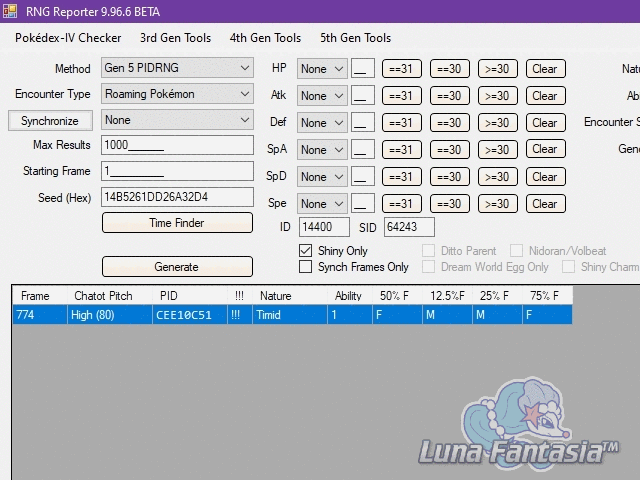This screenshot has width=640, height=480.
Task: Sort by the Frame column header
Action: (x=39, y=296)
